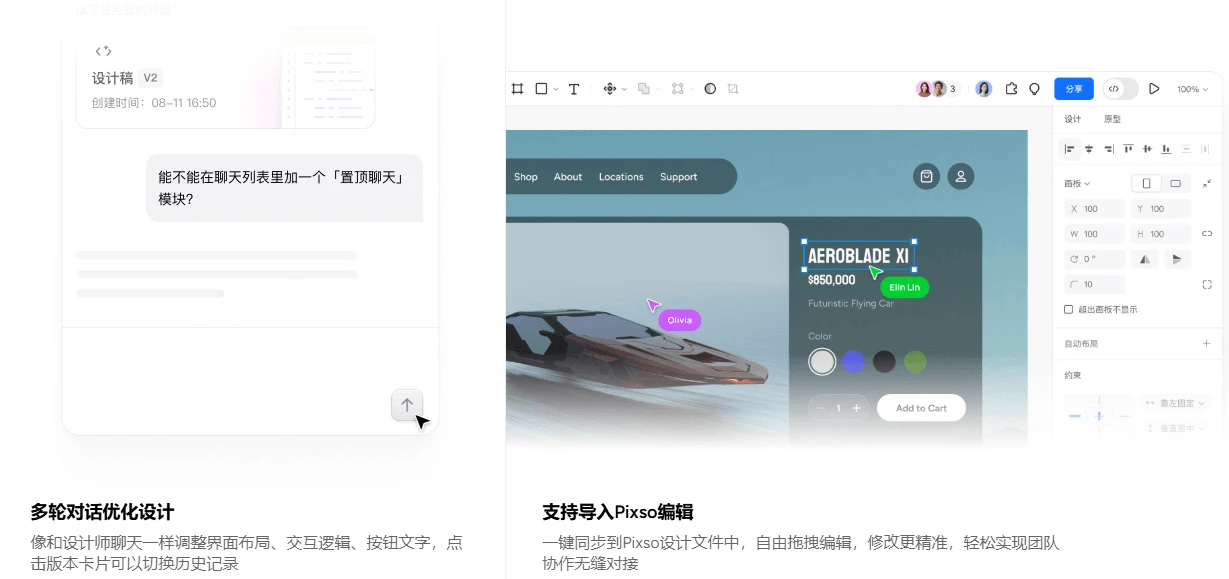
Task: Click the Y position field
Action: tap(1161, 209)
